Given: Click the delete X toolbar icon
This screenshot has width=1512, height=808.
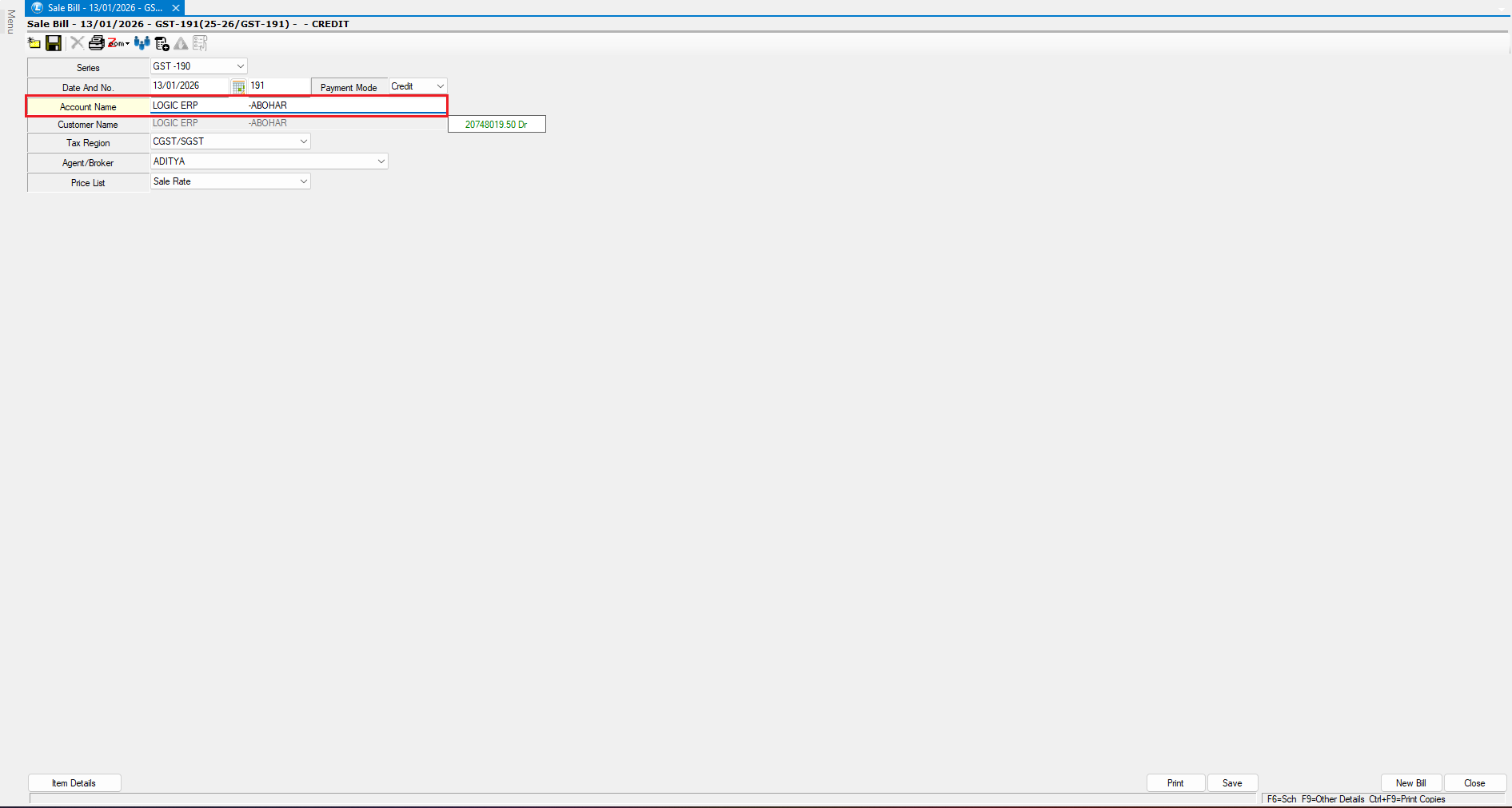Looking at the screenshot, I should pyautogui.click(x=77, y=43).
